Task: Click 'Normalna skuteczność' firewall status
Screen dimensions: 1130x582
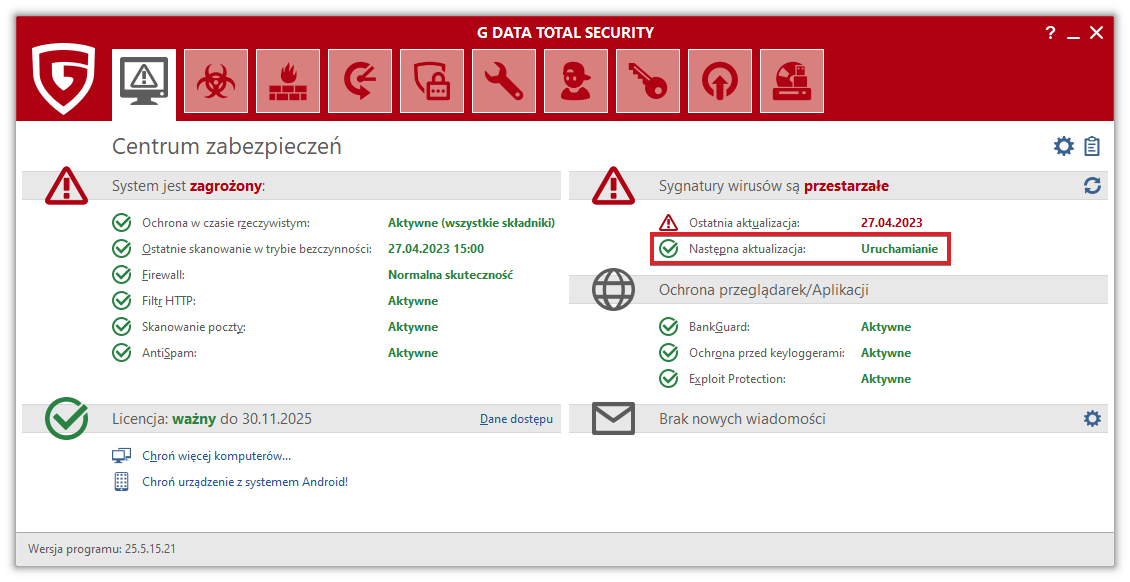Action: [x=450, y=275]
